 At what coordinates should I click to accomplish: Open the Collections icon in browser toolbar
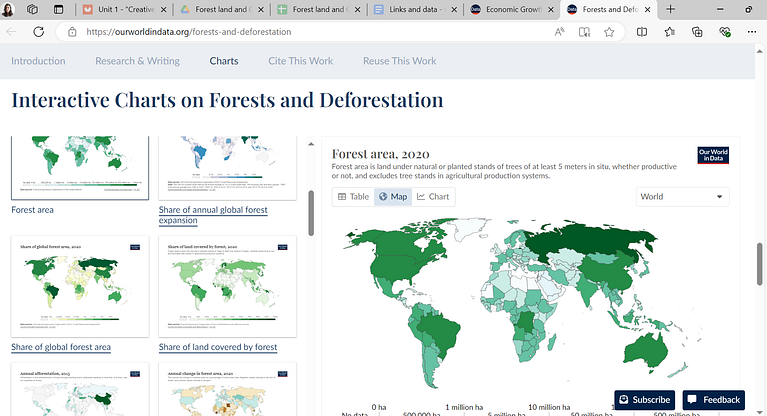click(697, 32)
